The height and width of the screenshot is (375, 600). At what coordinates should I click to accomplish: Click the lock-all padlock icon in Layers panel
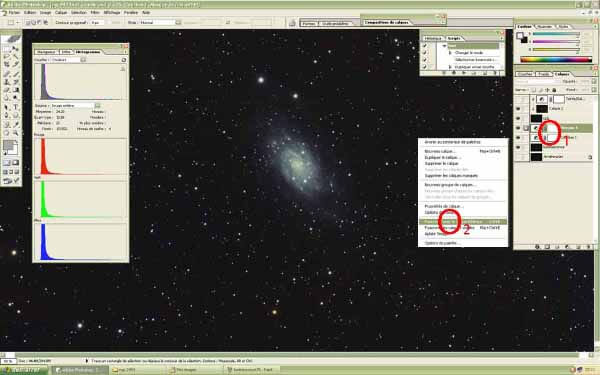pos(554,90)
